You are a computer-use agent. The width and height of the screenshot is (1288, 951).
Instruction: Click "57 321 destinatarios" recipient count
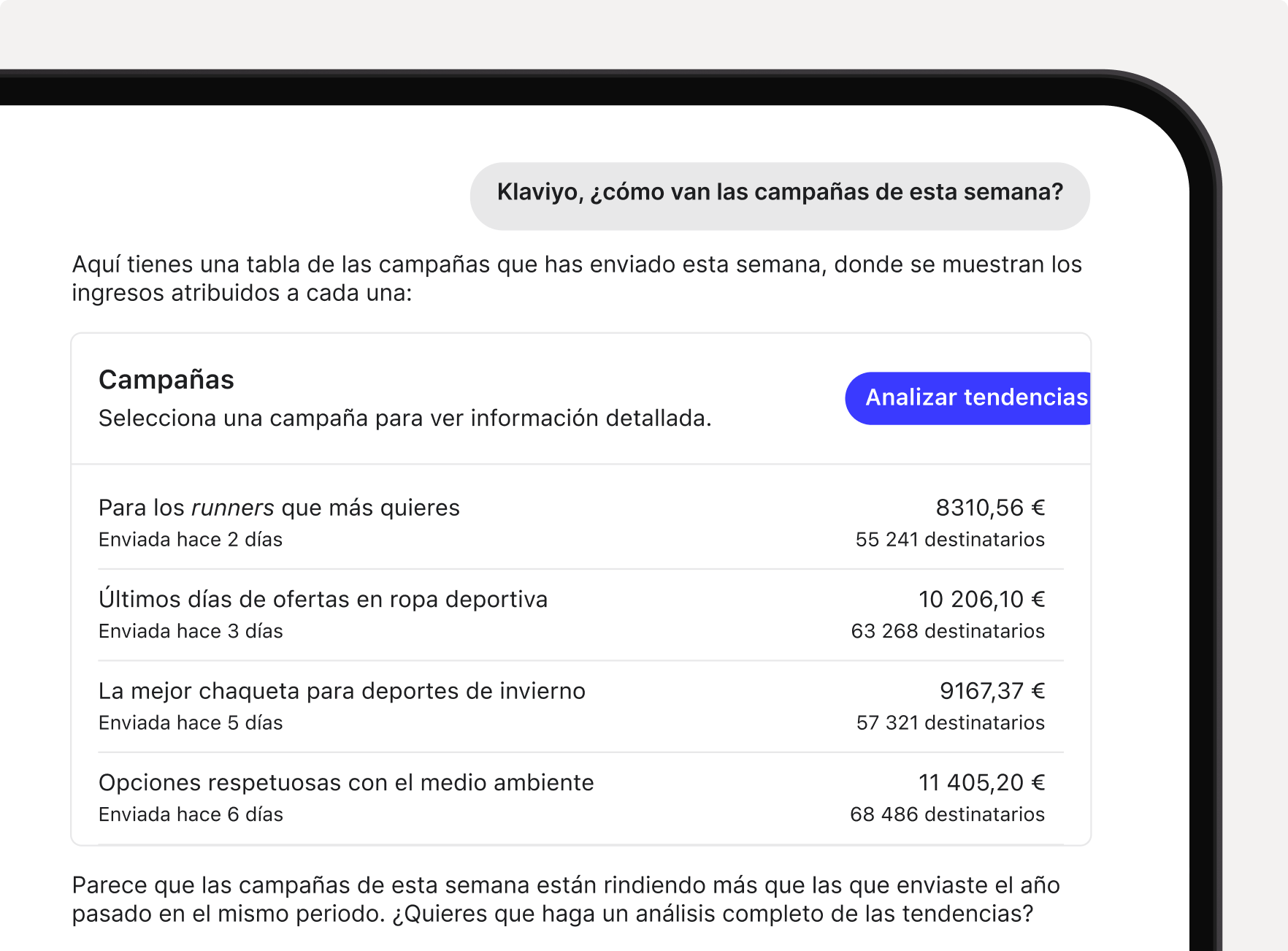pos(950,723)
